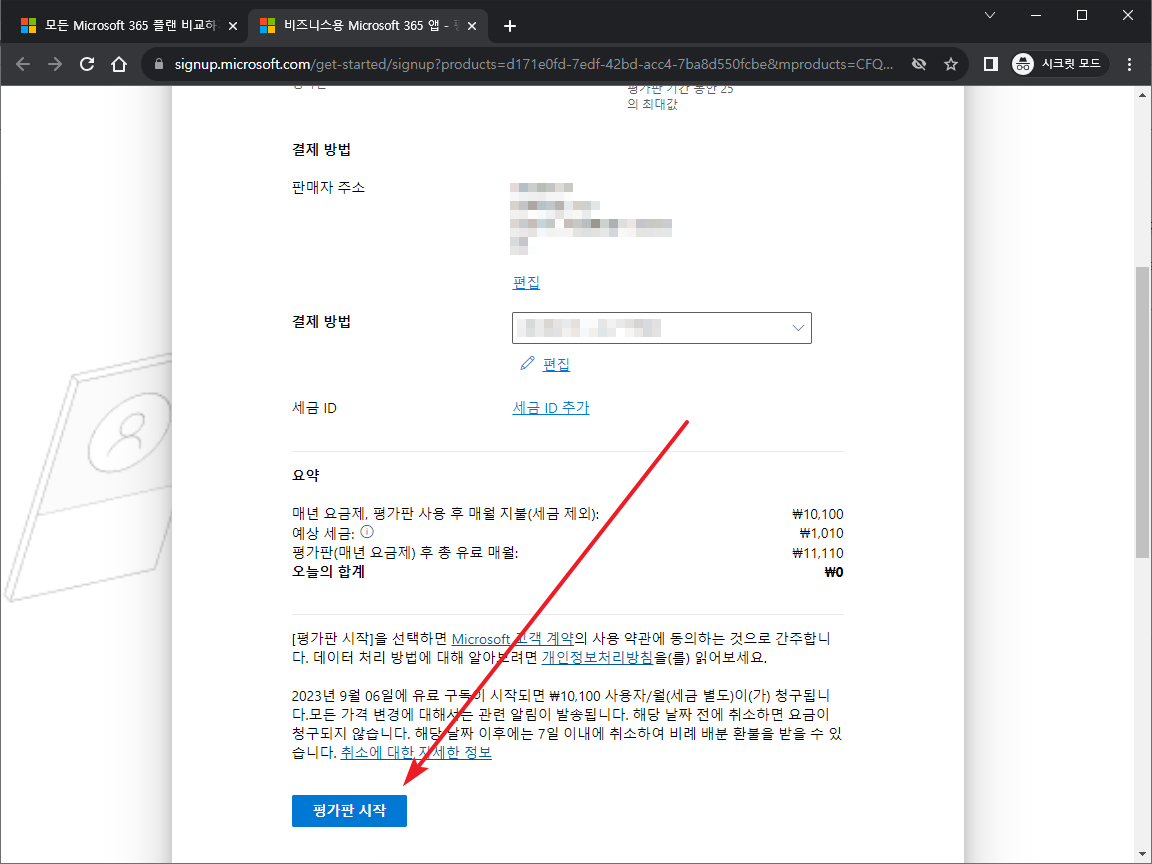Open the tab search chevron
The image size is (1152, 864).
click(x=990, y=15)
